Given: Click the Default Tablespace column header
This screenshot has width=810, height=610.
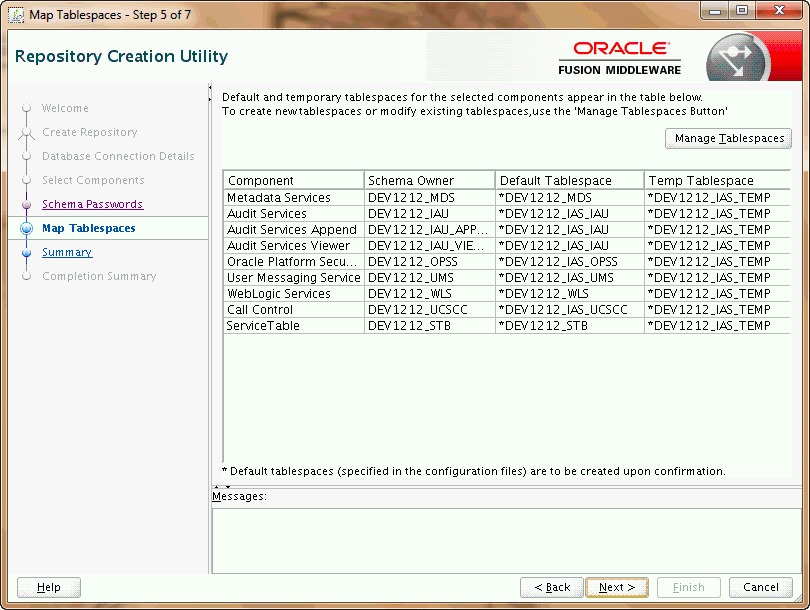Looking at the screenshot, I should point(570,180).
